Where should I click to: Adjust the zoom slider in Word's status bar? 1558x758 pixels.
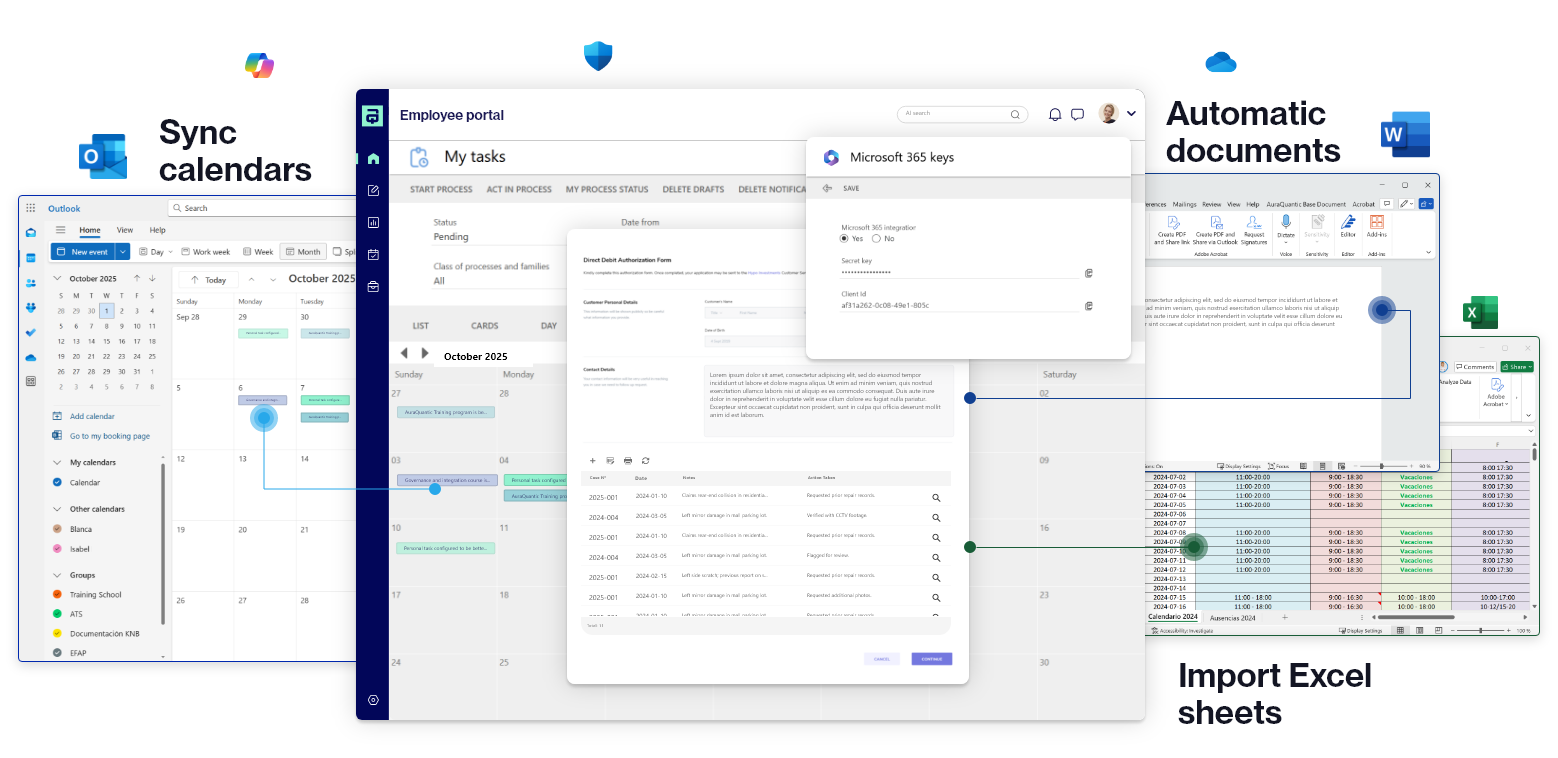(x=1381, y=466)
